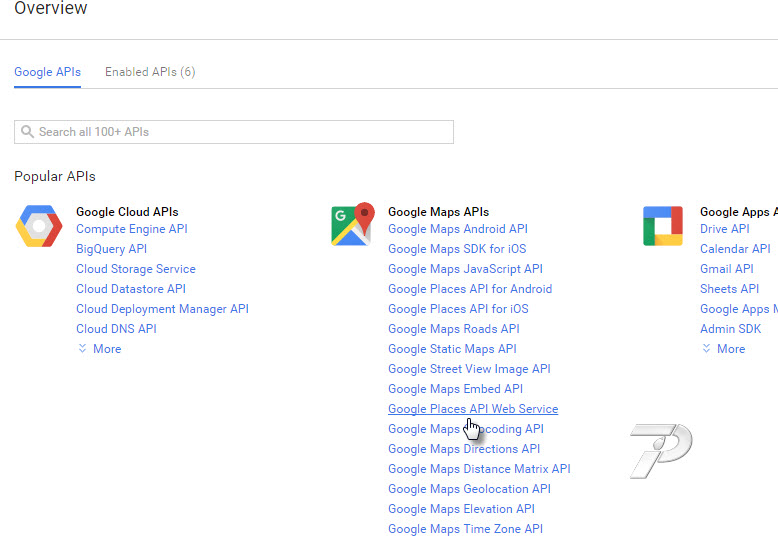778x545 pixels.
Task: Open Google Maps Distance Matrix API link
Action: pyautogui.click(x=479, y=469)
